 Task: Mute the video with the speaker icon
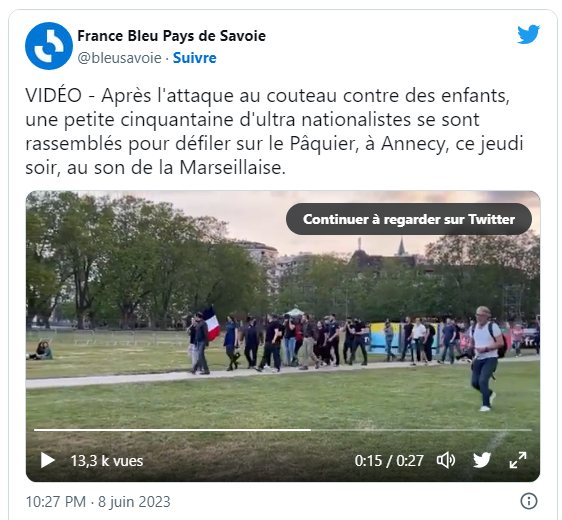(x=446, y=460)
